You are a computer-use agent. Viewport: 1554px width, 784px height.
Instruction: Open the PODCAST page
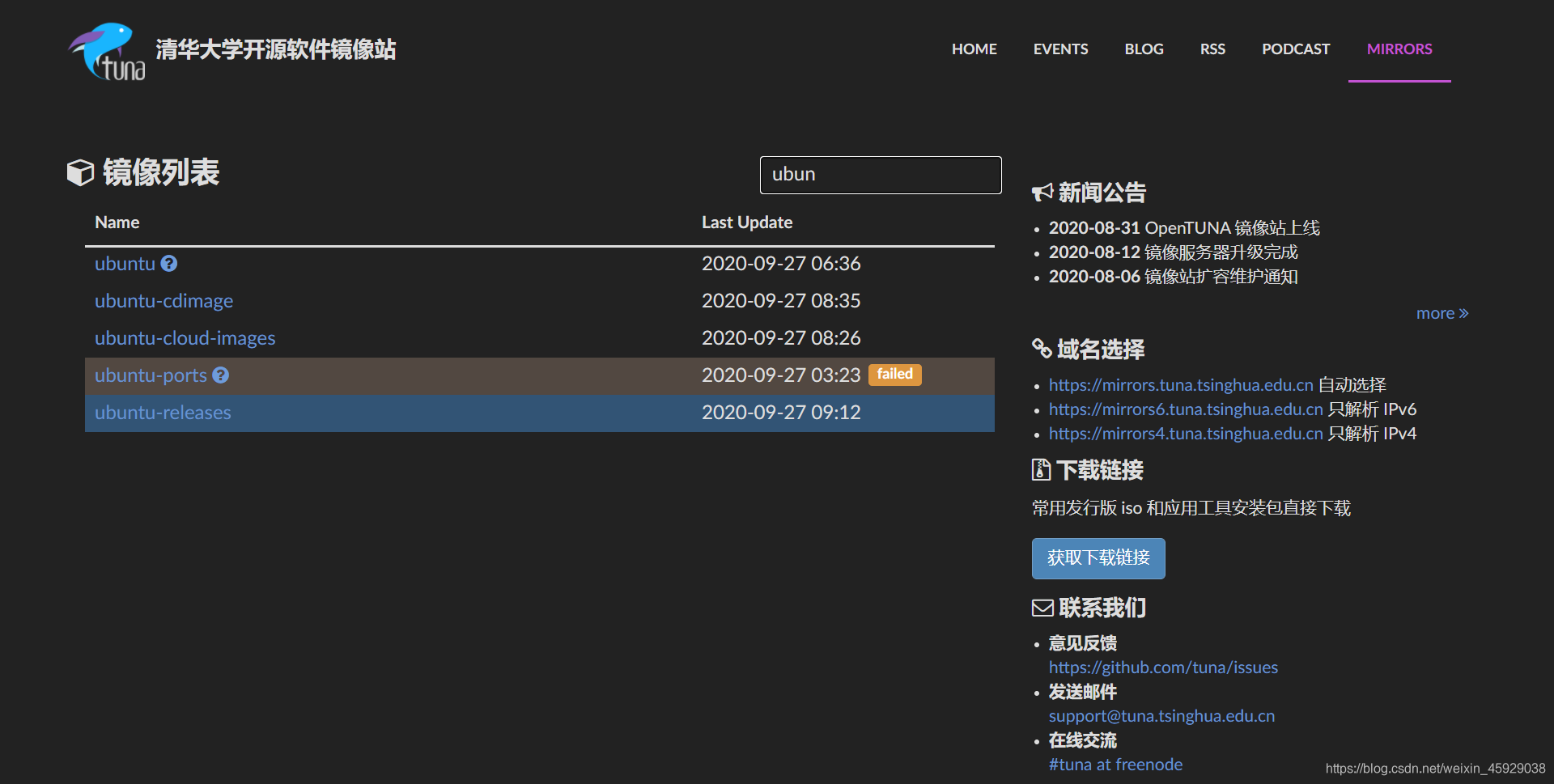[1296, 49]
